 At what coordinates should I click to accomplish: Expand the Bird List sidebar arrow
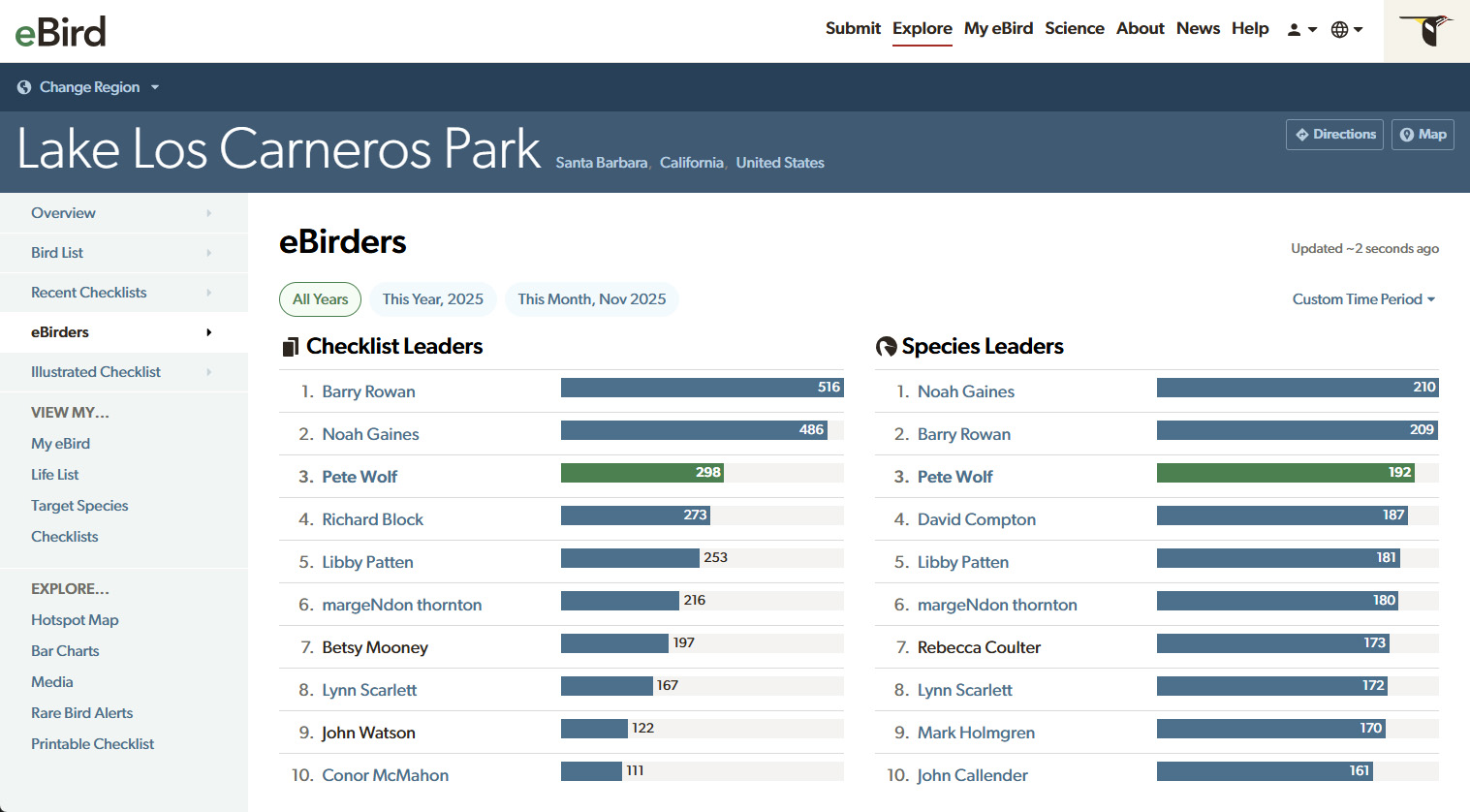tap(208, 253)
